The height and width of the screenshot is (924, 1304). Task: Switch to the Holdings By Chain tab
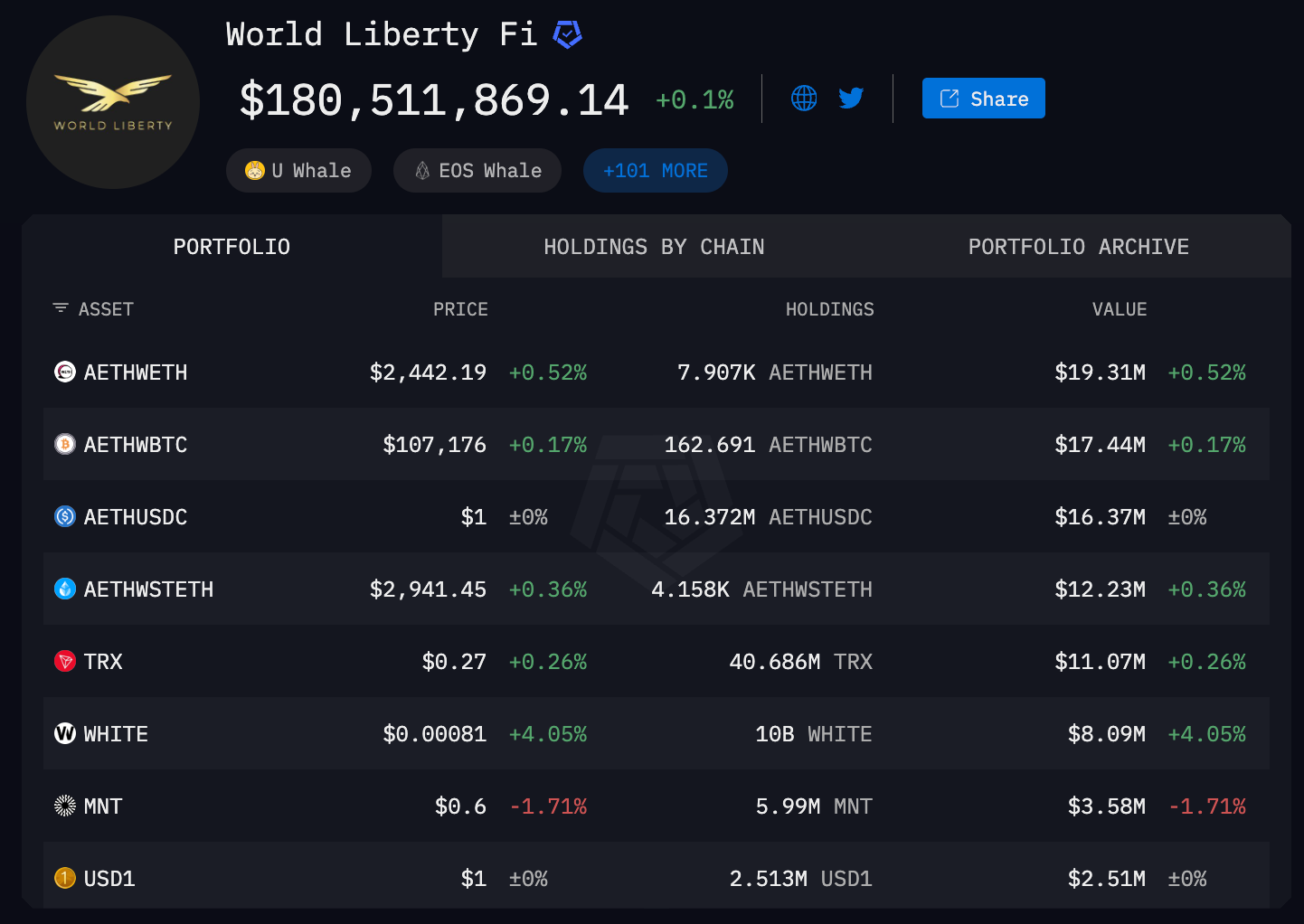point(654,247)
